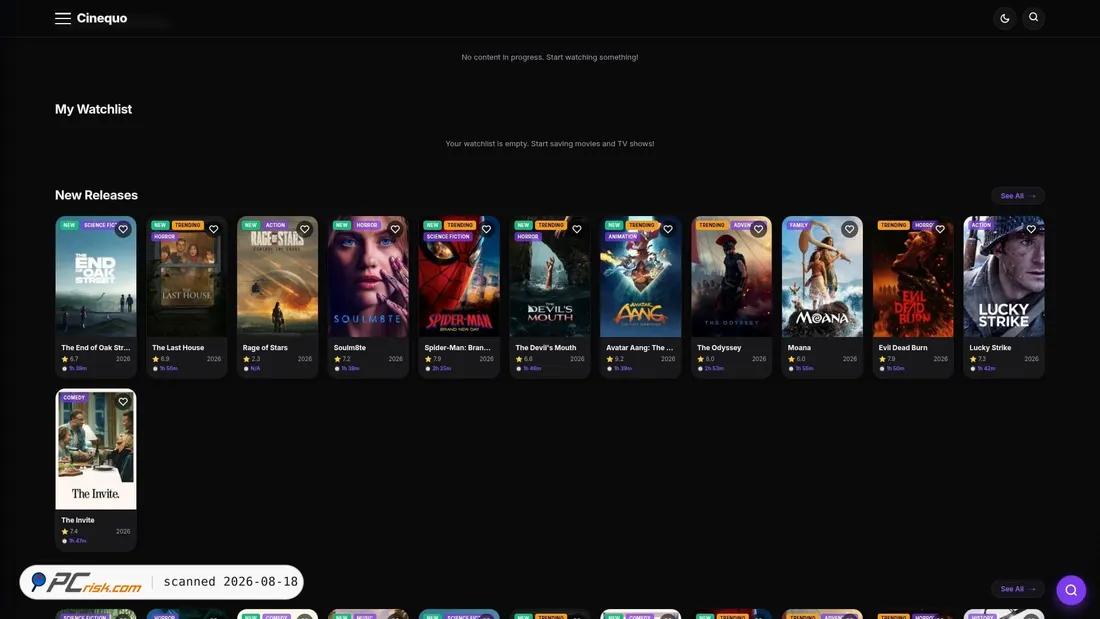See all in the bottom section
The image size is (1100, 619).
pos(1017,589)
